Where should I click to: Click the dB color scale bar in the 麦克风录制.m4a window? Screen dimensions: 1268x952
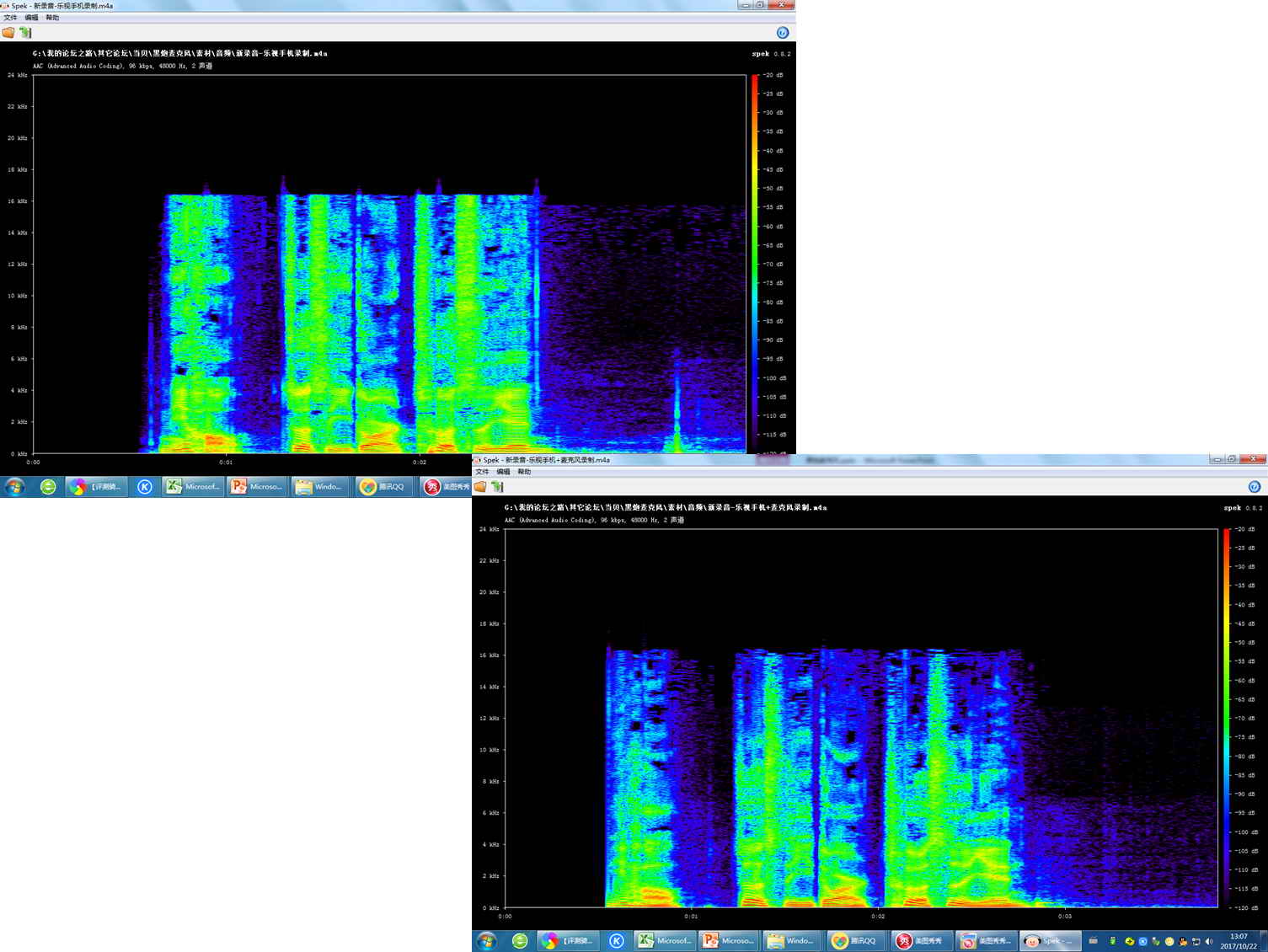[x=1226, y=718]
